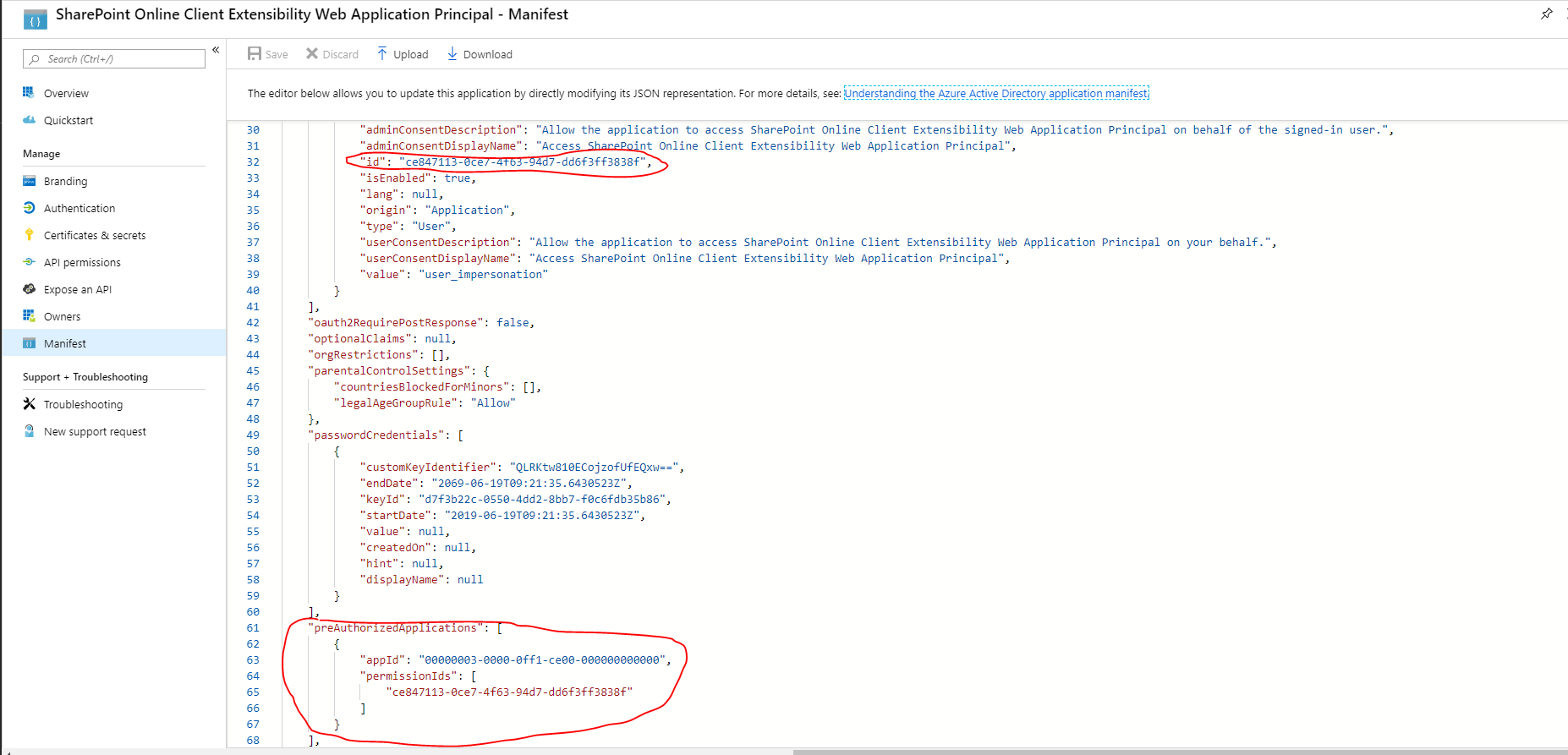The height and width of the screenshot is (755, 1568).
Task: Click "parentalControlSettings" line 45
Action: tap(398, 370)
